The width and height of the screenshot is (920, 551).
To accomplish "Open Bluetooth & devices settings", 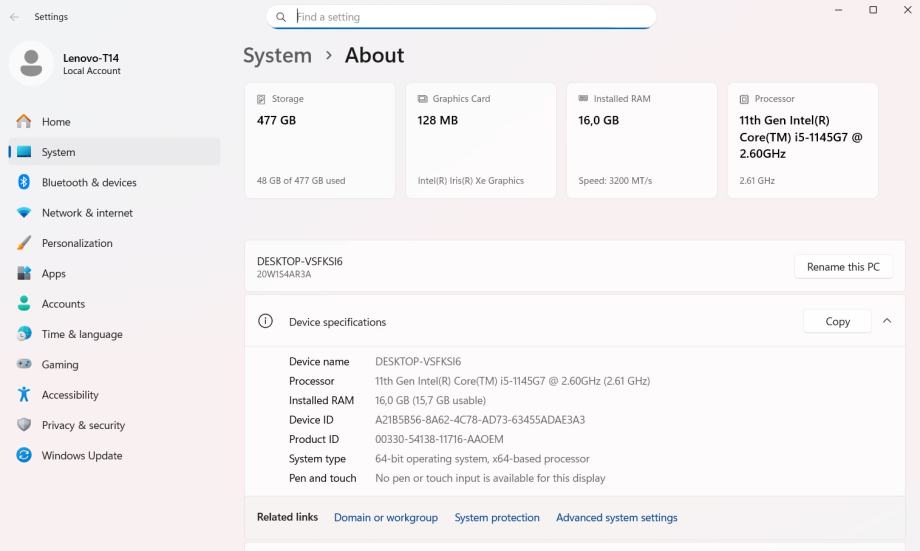I will 89,182.
